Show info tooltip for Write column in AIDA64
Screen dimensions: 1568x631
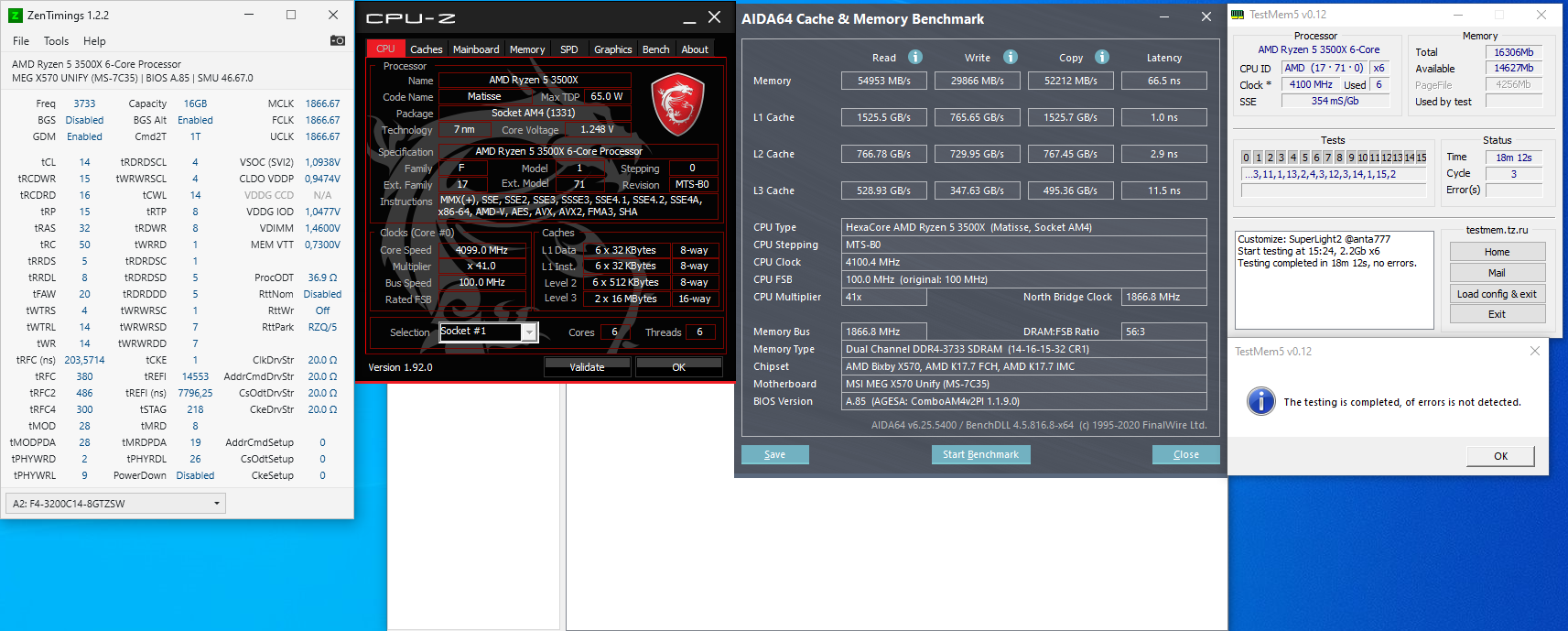pyautogui.click(x=1010, y=57)
